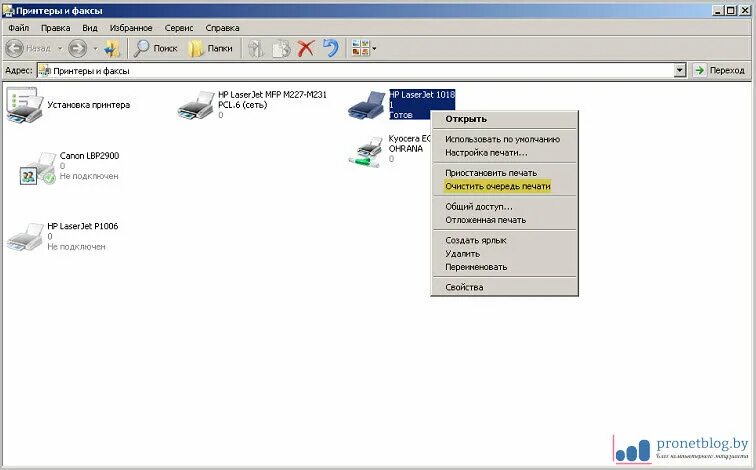
Task: Open the Справка menu
Action: [x=222, y=28]
